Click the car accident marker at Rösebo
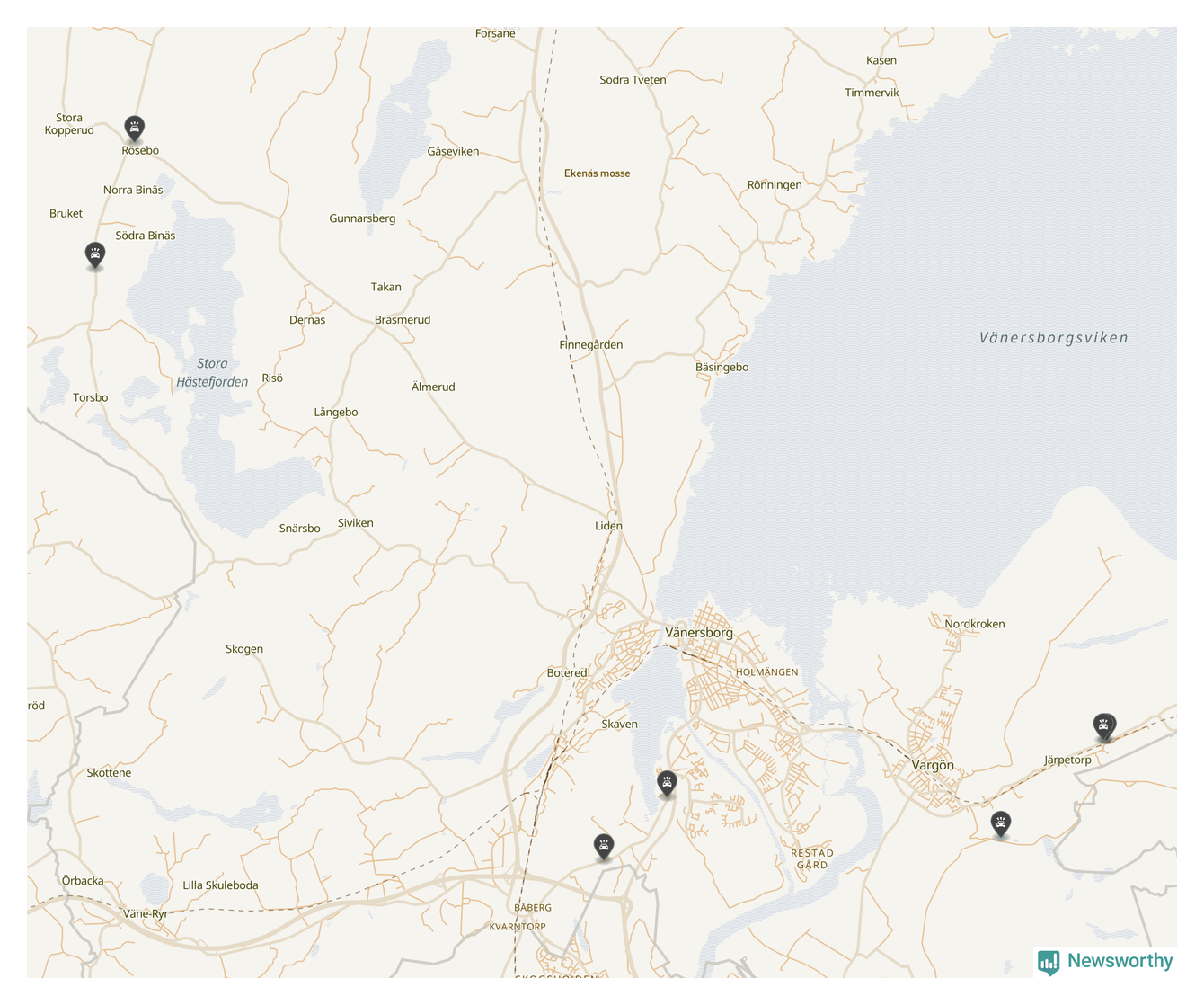 point(134,129)
